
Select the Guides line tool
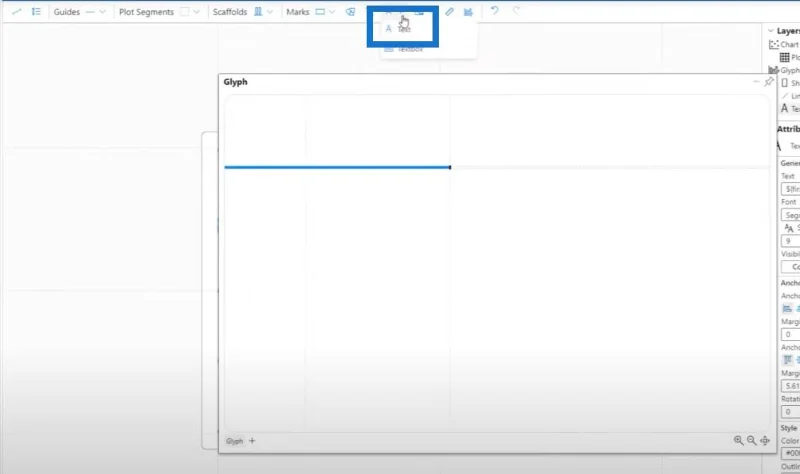pyautogui.click(x=90, y=12)
